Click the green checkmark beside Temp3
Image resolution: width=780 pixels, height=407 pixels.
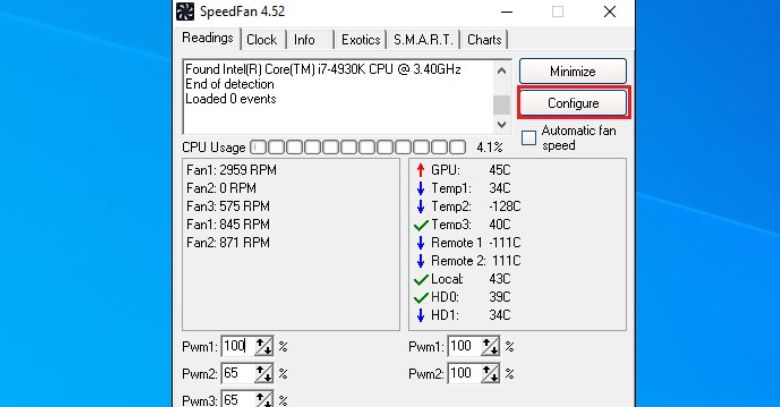[420, 225]
